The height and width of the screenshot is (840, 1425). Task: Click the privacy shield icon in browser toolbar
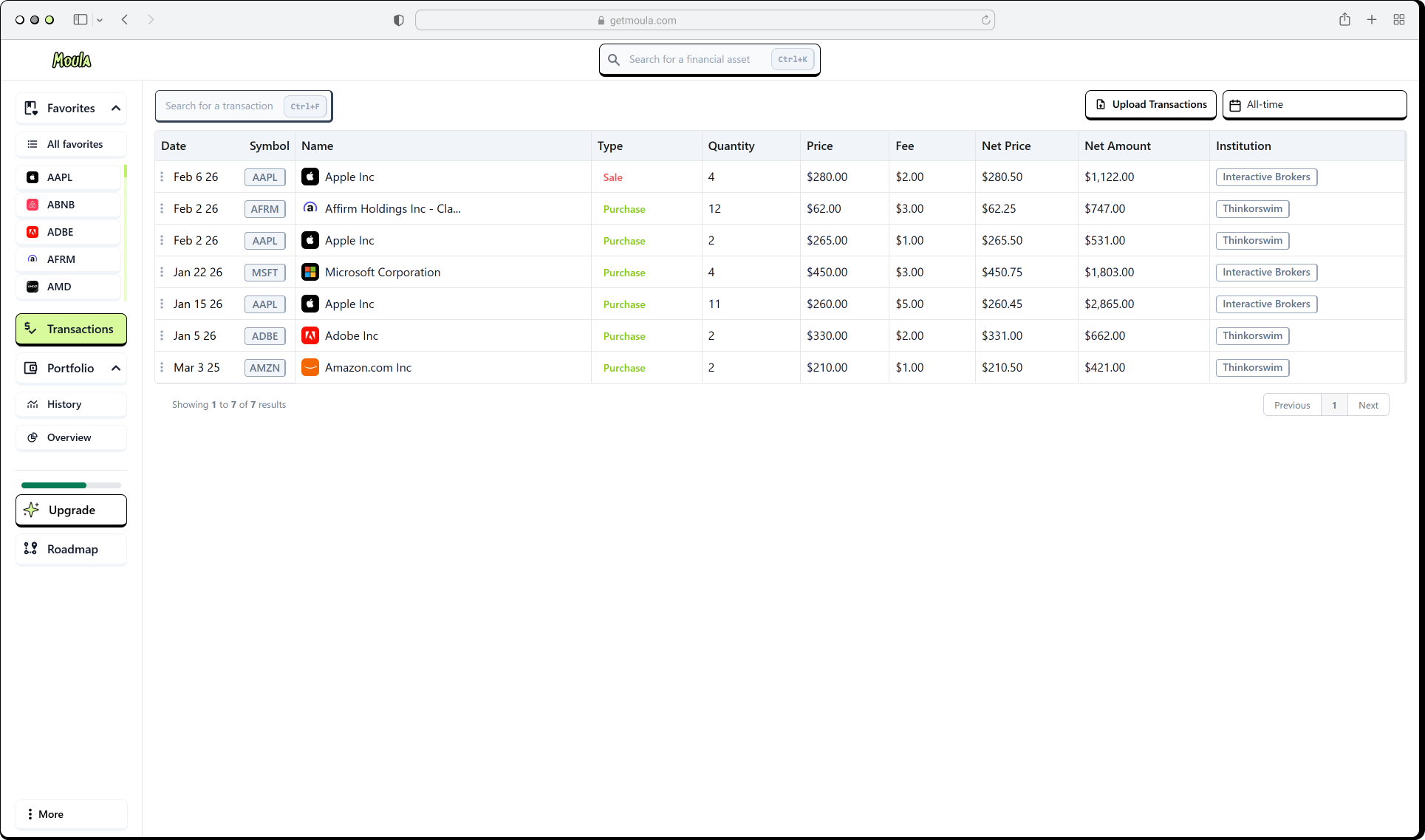[x=399, y=20]
